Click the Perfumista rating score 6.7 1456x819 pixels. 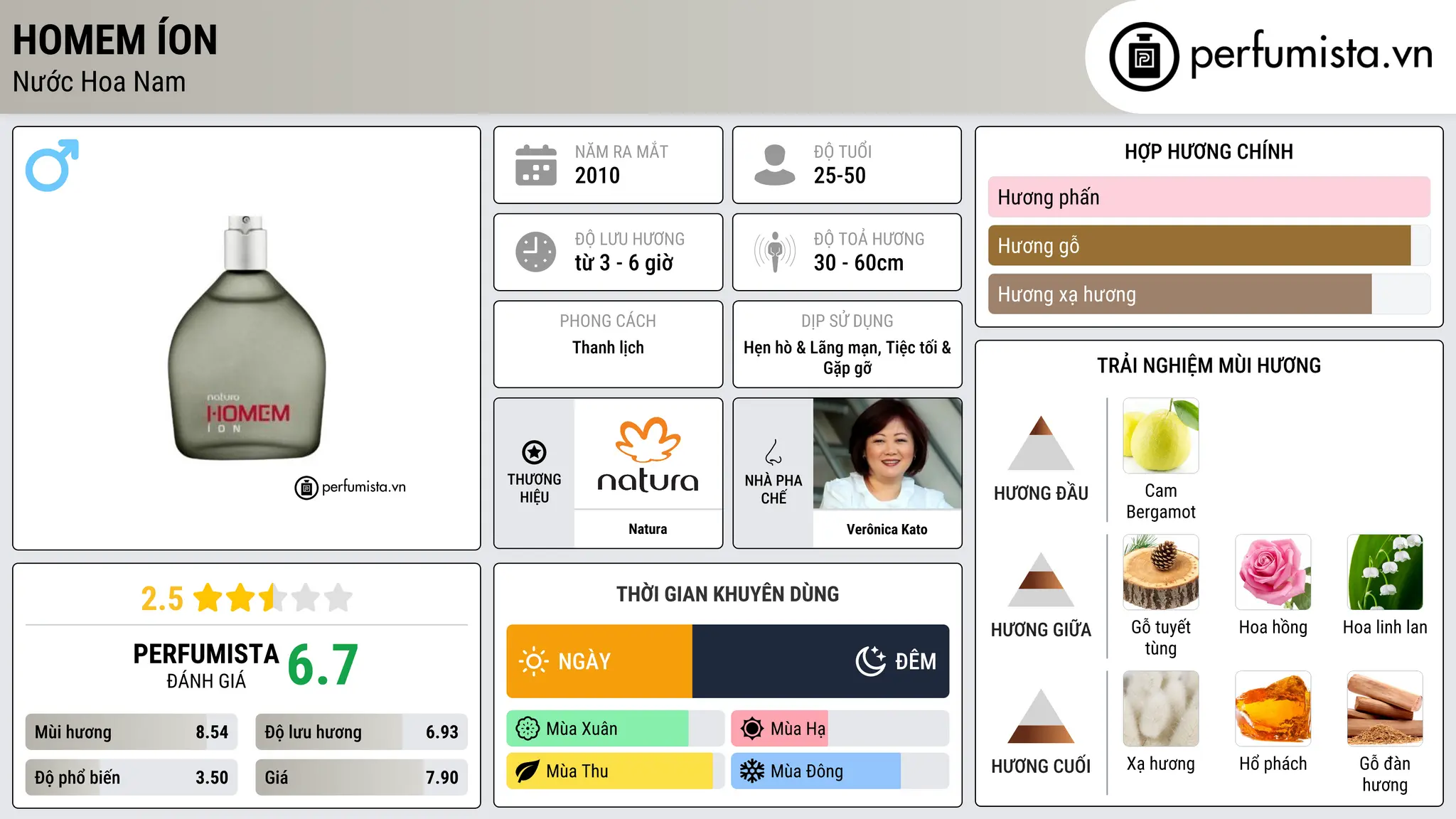[323, 665]
